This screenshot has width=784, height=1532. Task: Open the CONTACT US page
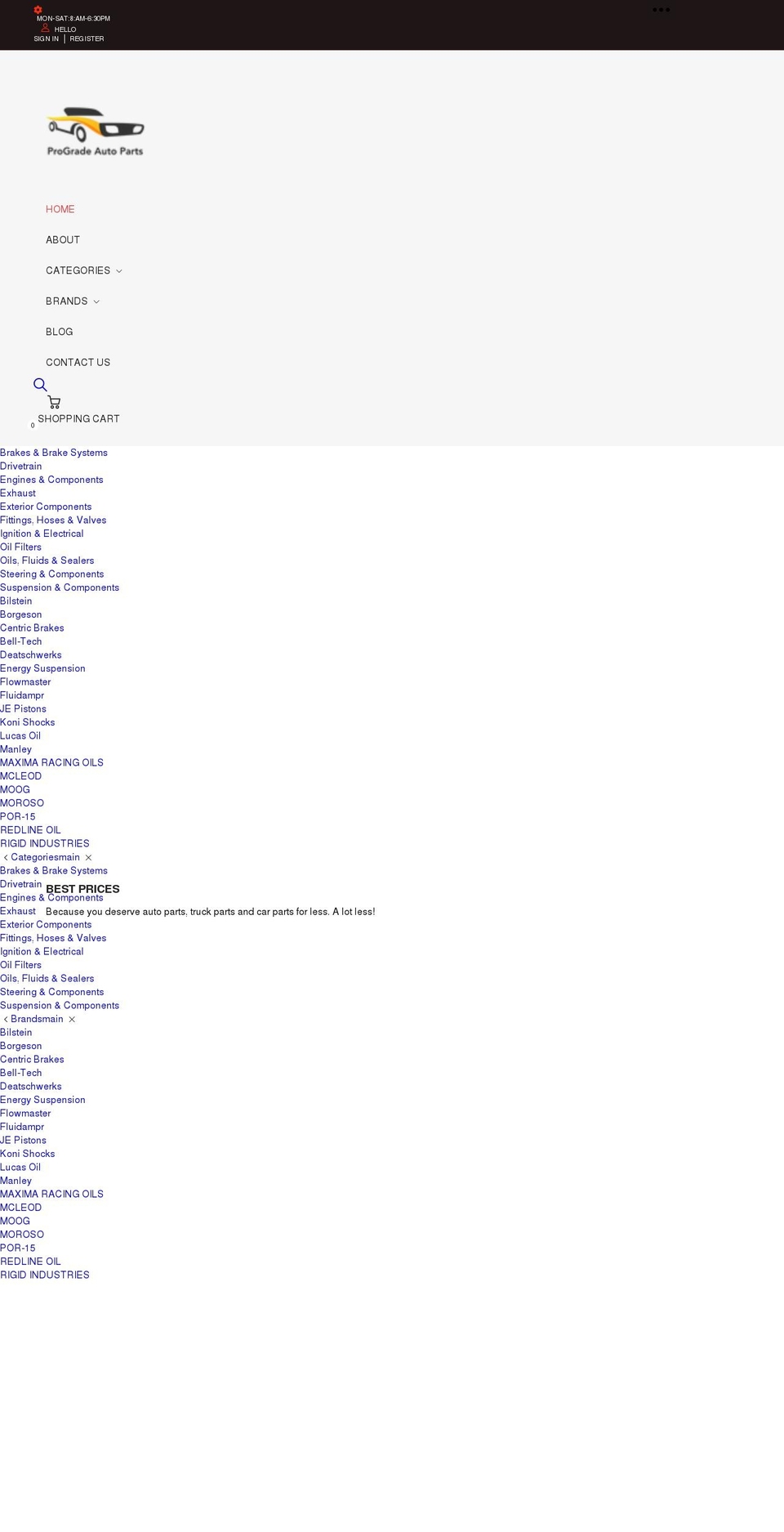pyautogui.click(x=78, y=362)
